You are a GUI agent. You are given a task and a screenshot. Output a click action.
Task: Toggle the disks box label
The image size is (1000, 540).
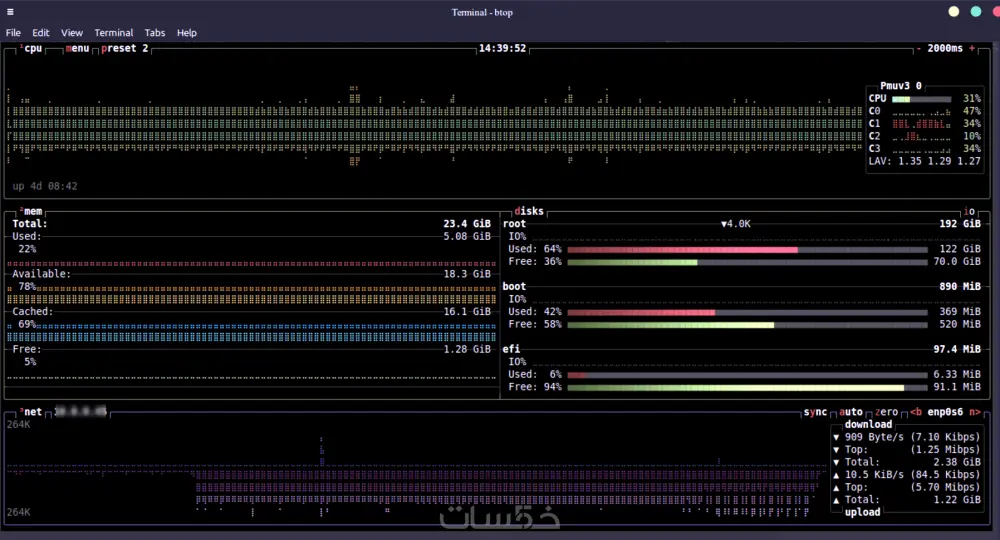pos(529,211)
